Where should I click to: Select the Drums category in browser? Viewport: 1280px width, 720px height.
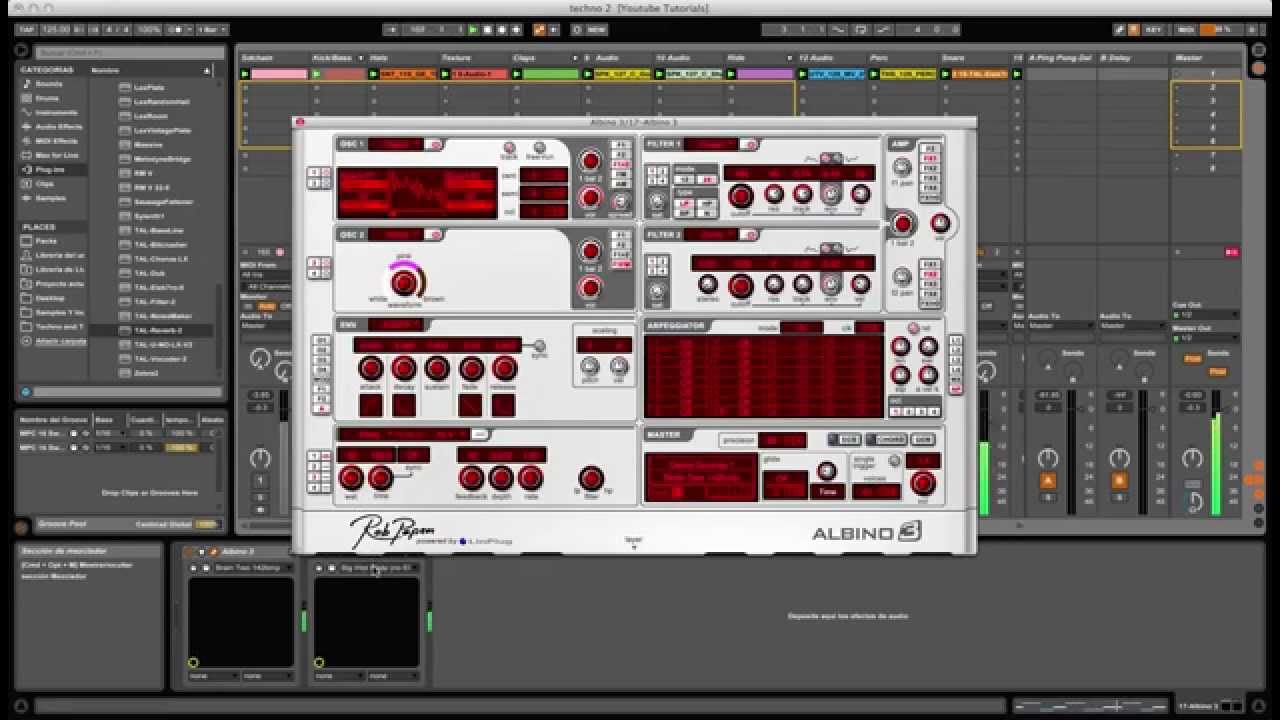pos(47,98)
